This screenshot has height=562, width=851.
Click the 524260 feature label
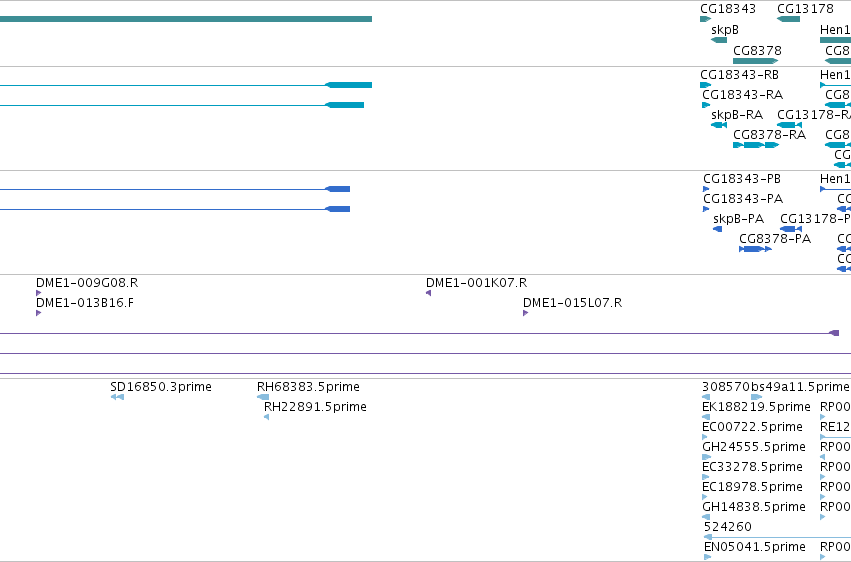728,527
